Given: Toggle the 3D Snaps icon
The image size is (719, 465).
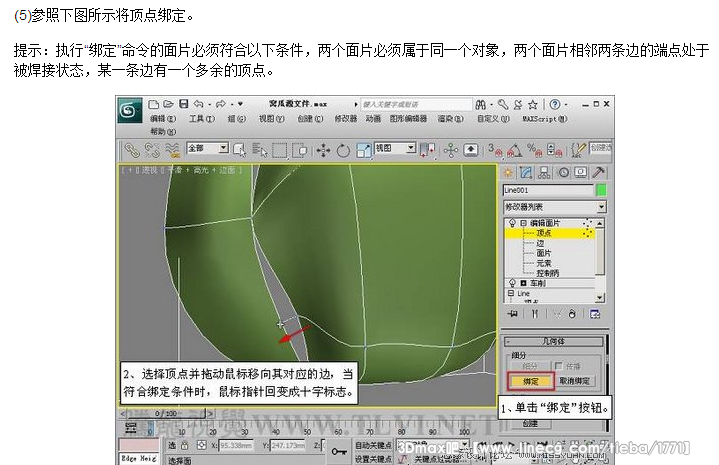Looking at the screenshot, I should 495,150.
